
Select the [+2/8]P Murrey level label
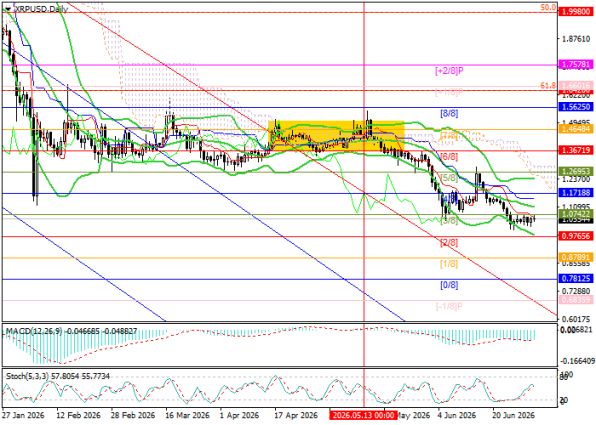[x=449, y=71]
